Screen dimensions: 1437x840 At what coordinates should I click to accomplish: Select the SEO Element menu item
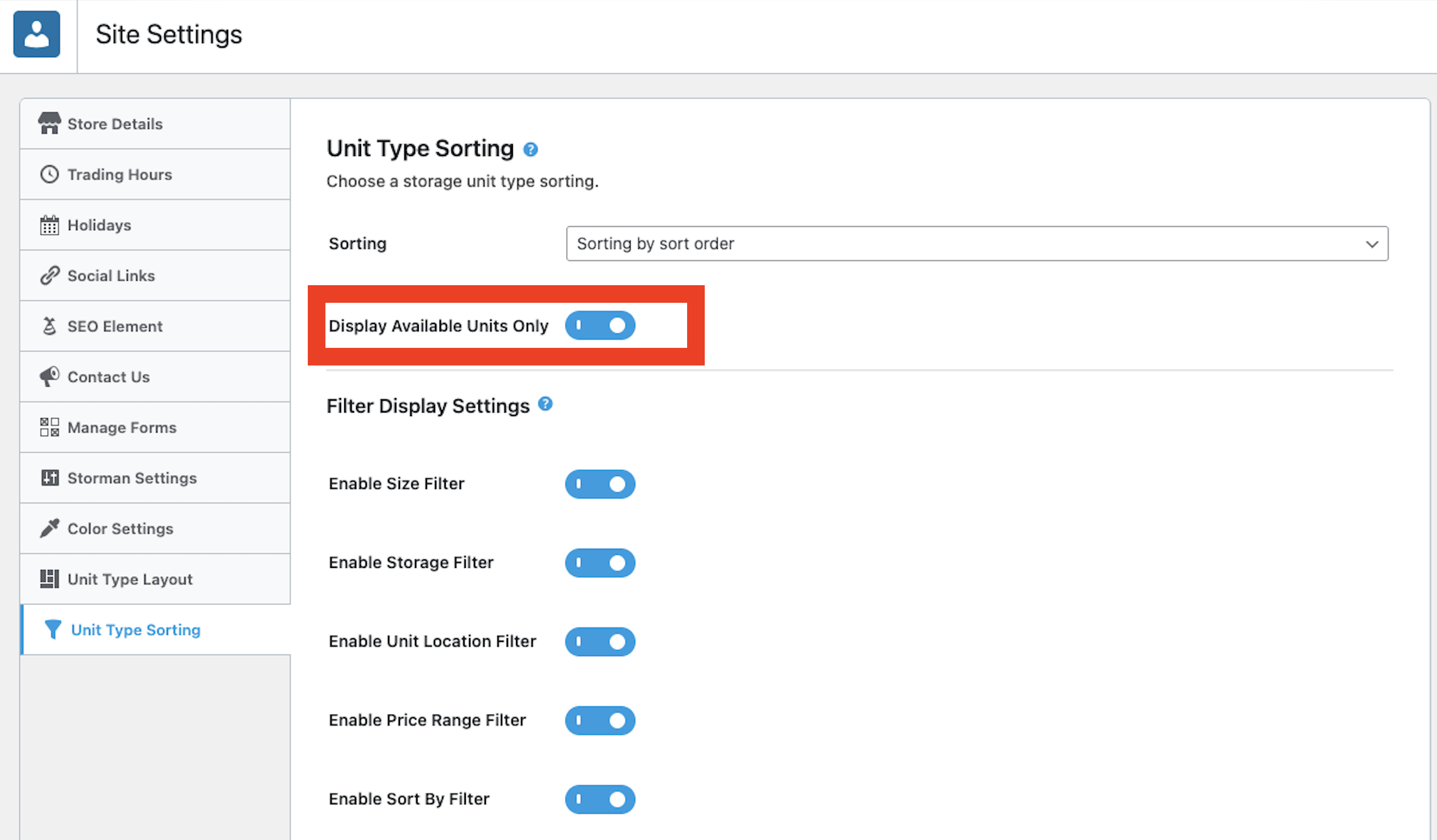pos(115,327)
